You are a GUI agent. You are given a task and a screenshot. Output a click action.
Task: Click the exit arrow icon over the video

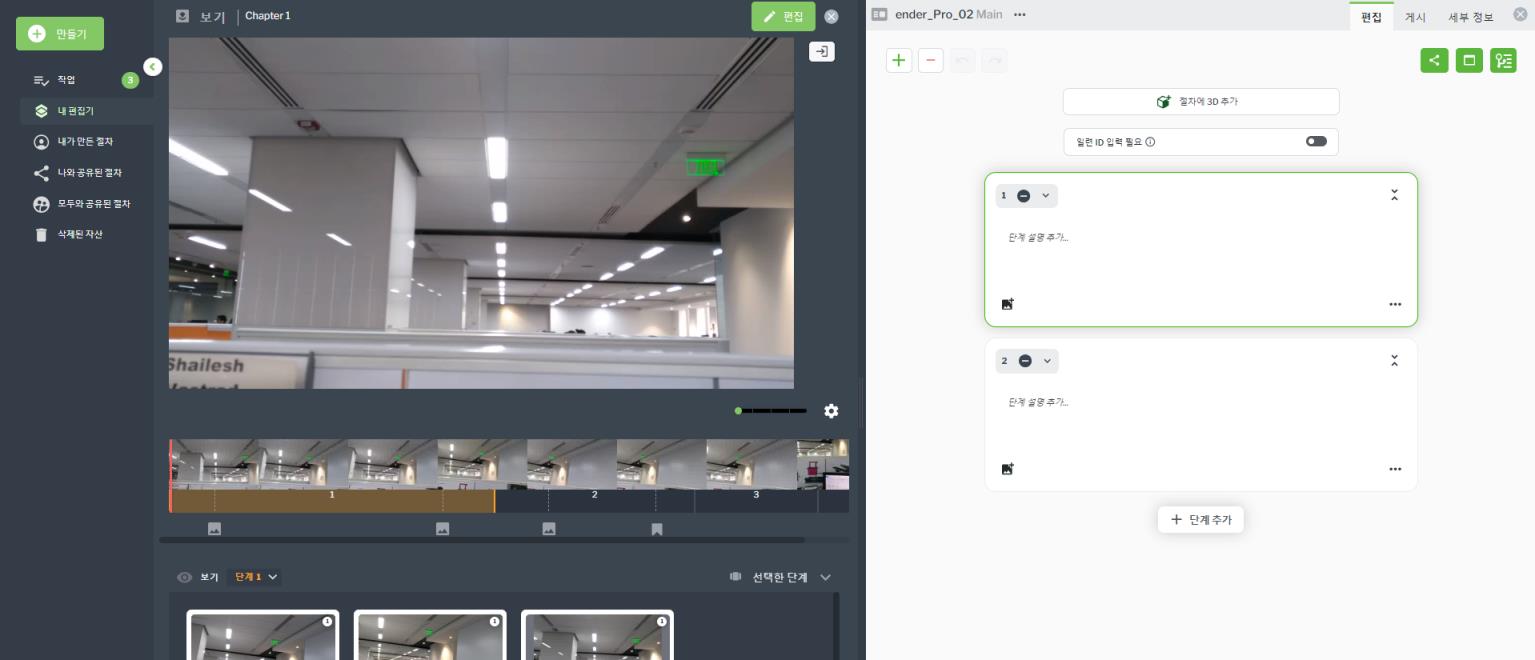coord(821,52)
